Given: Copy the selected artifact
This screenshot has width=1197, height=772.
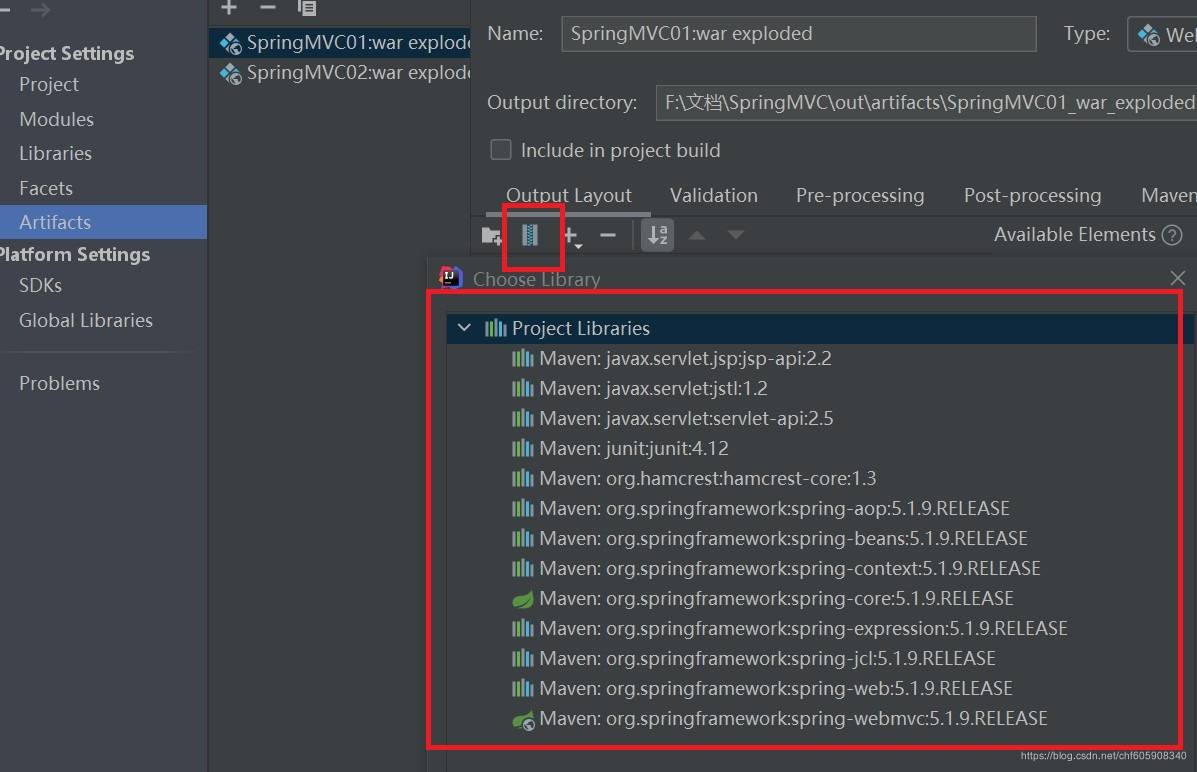Looking at the screenshot, I should click(307, 8).
